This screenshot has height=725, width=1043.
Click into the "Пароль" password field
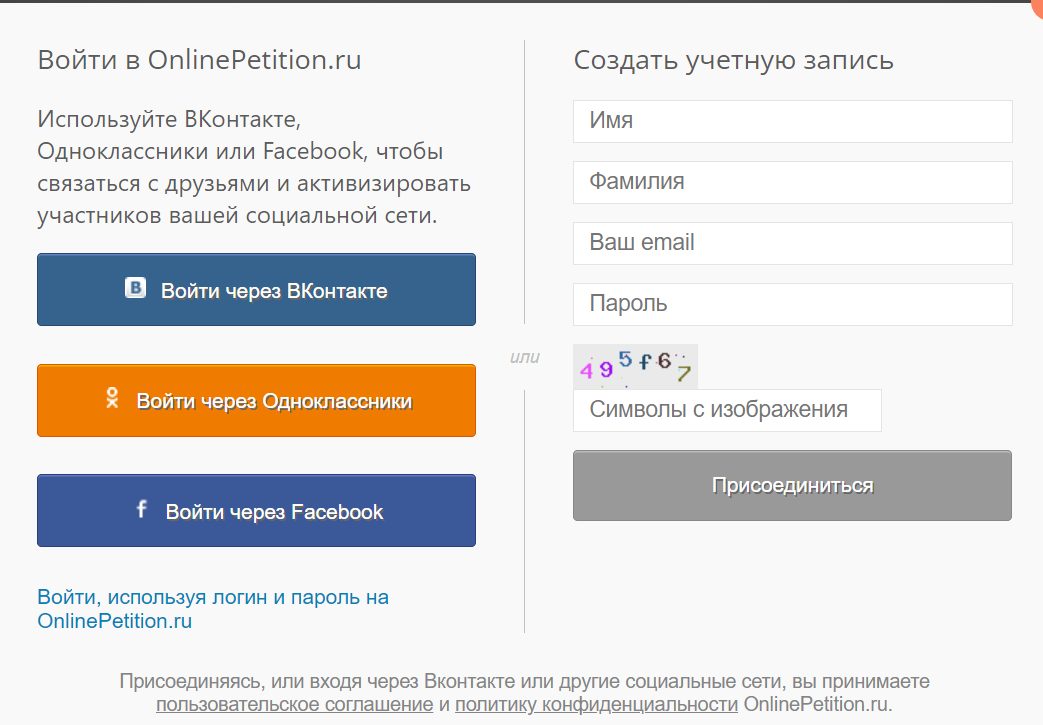click(x=792, y=304)
